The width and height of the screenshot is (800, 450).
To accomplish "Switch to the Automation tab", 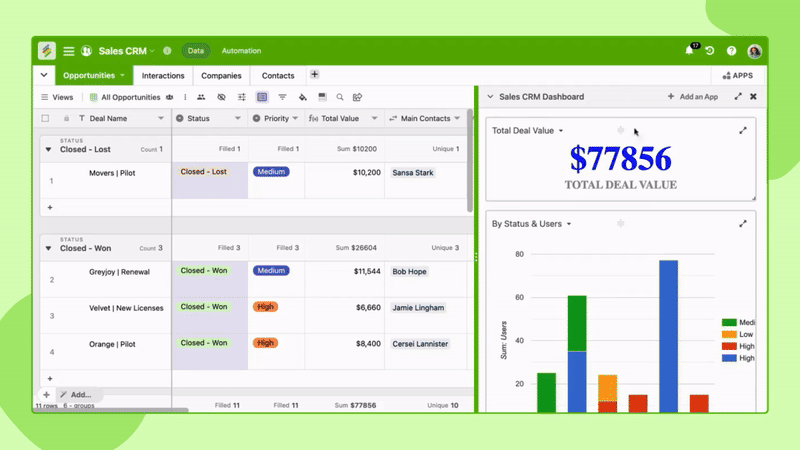I will tap(240, 51).
